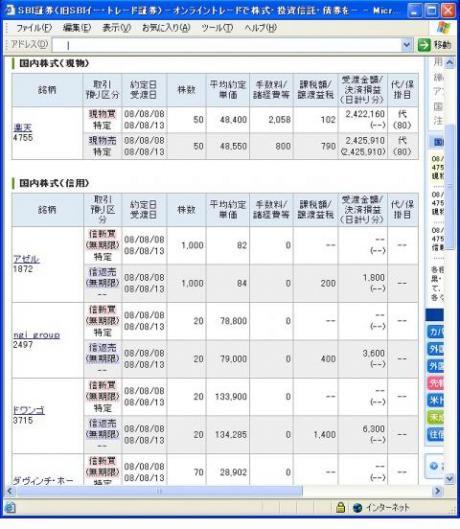Open the ファイル(F) menu
Viewport: 460px width, 529px height.
[34, 28]
